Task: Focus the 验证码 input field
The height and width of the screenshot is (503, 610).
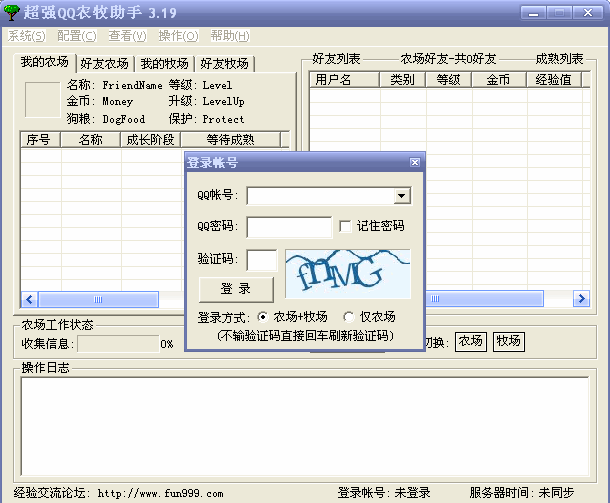Action: [x=262, y=260]
